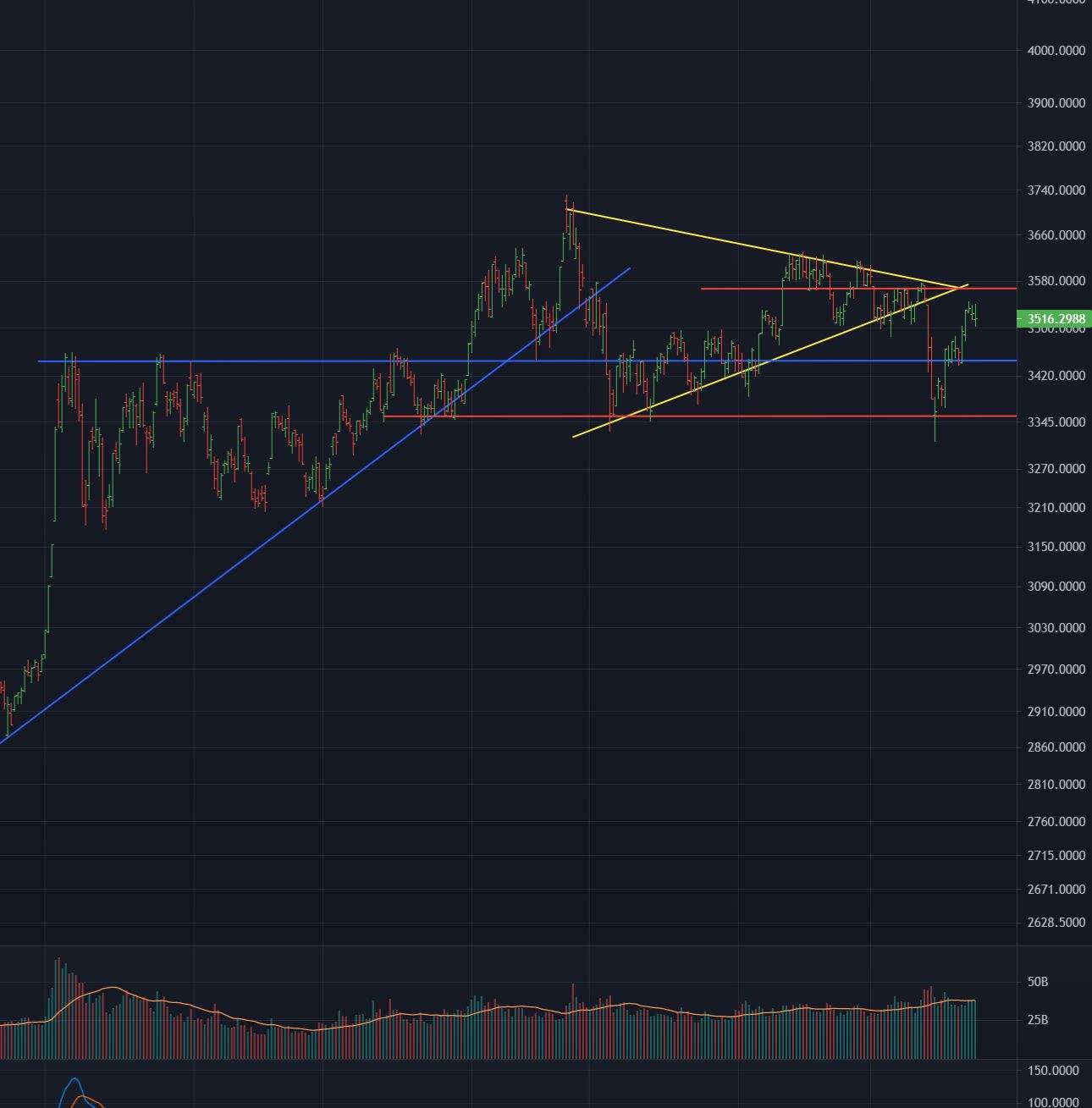
Task: Click the 3420.0000 price axis label
Action: (x=1056, y=376)
